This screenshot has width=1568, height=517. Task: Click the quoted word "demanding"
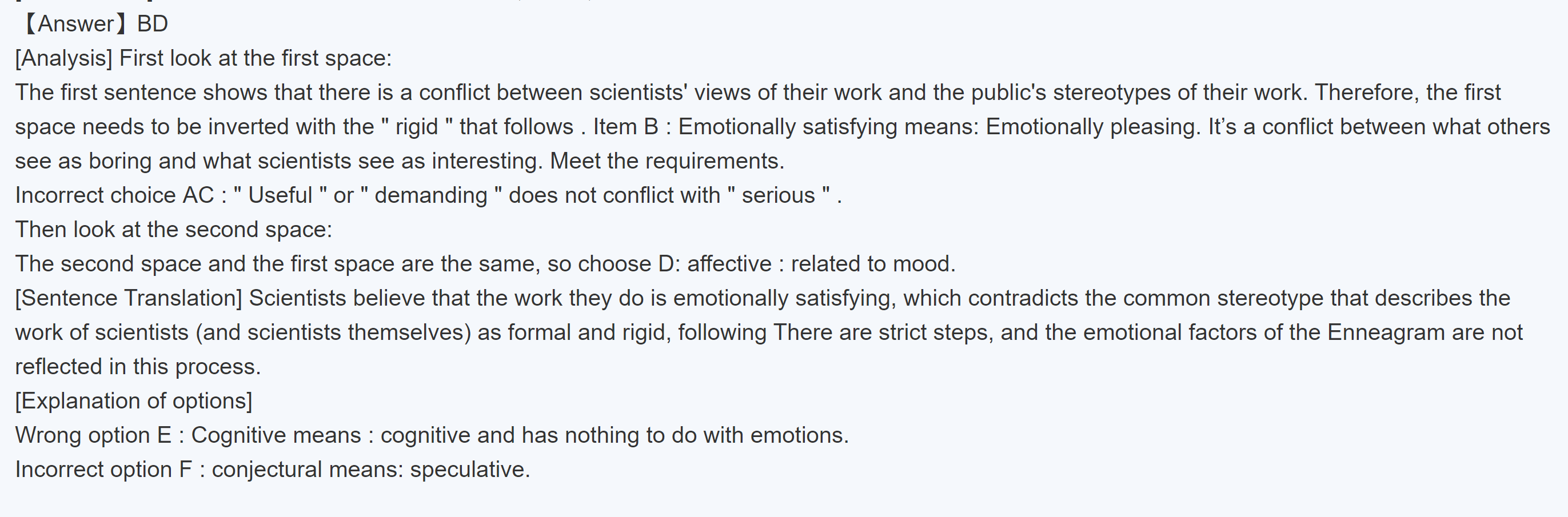[x=431, y=195]
